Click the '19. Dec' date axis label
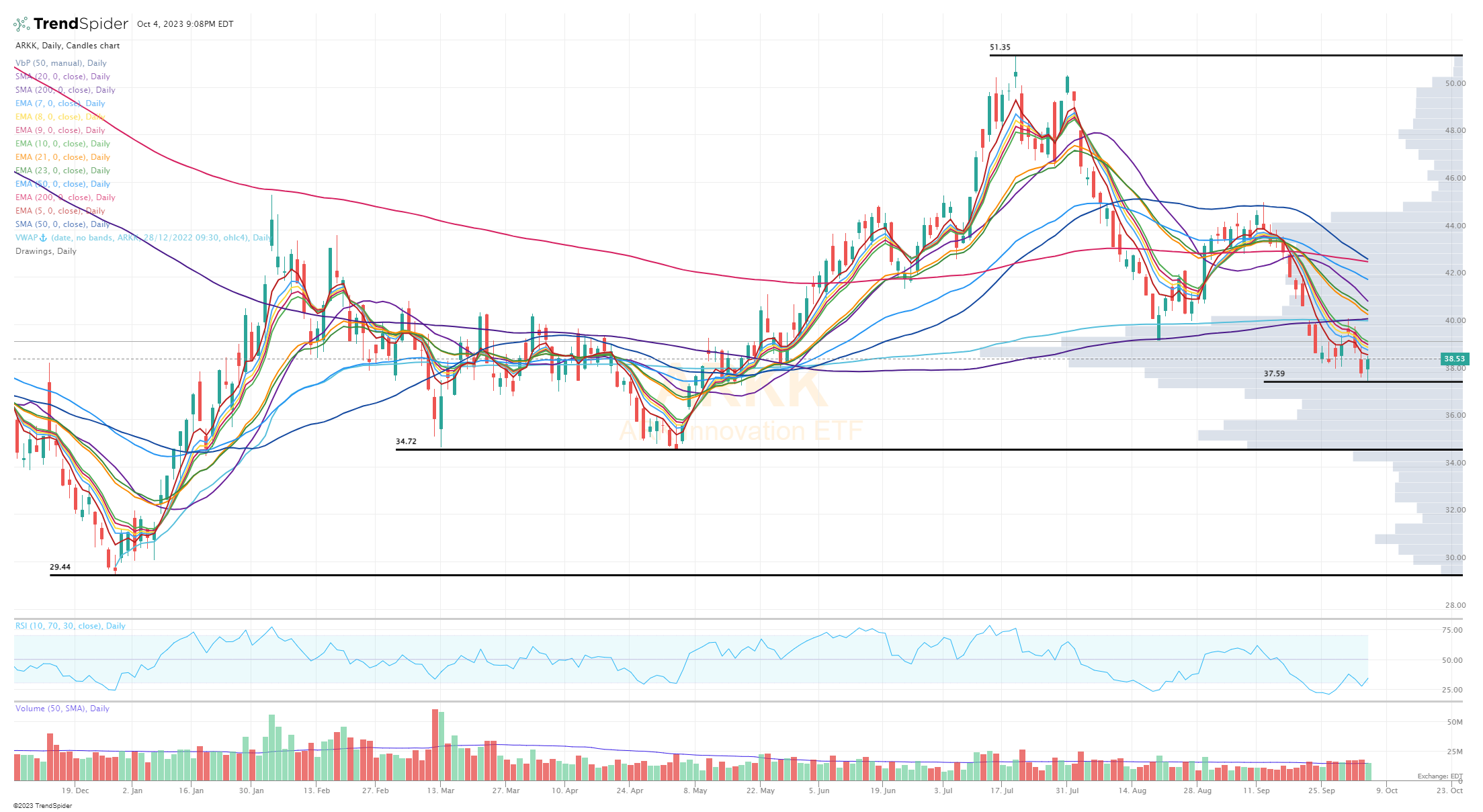Image resolution: width=1483 pixels, height=812 pixels. click(75, 791)
